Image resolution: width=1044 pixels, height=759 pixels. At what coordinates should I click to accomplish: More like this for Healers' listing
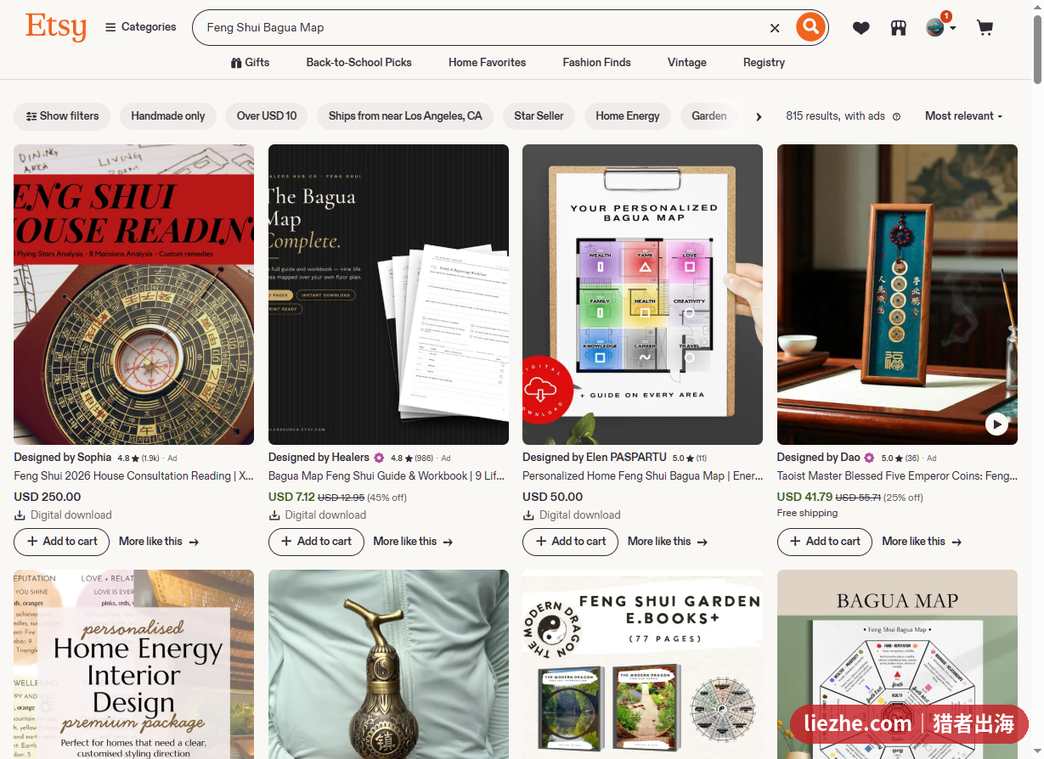413,541
